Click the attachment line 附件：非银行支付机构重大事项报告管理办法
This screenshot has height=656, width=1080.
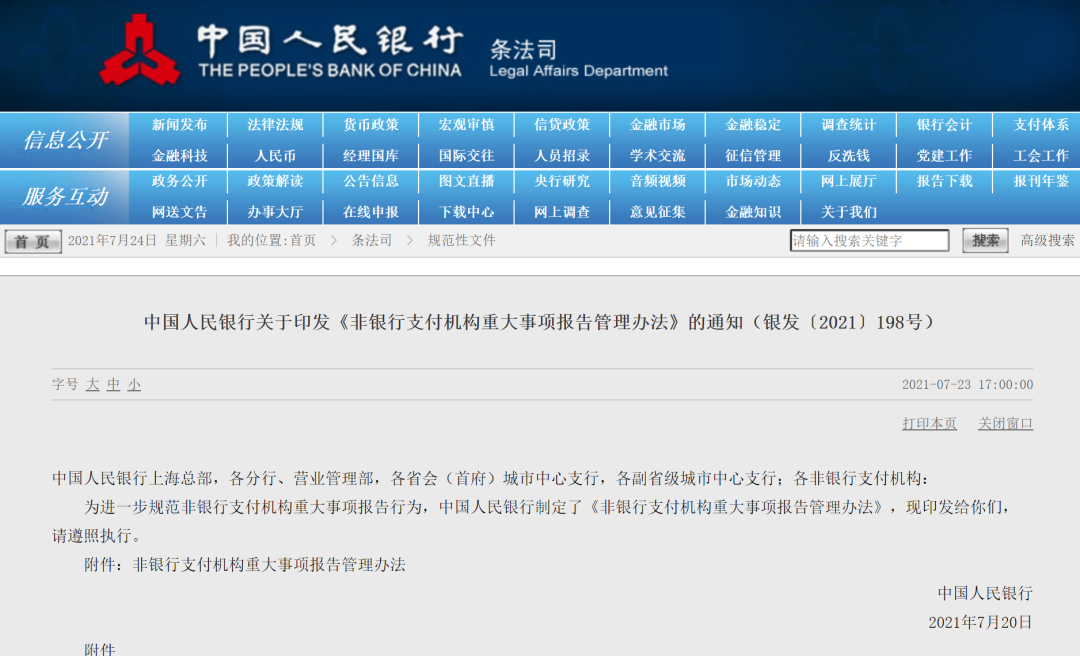pos(245,565)
